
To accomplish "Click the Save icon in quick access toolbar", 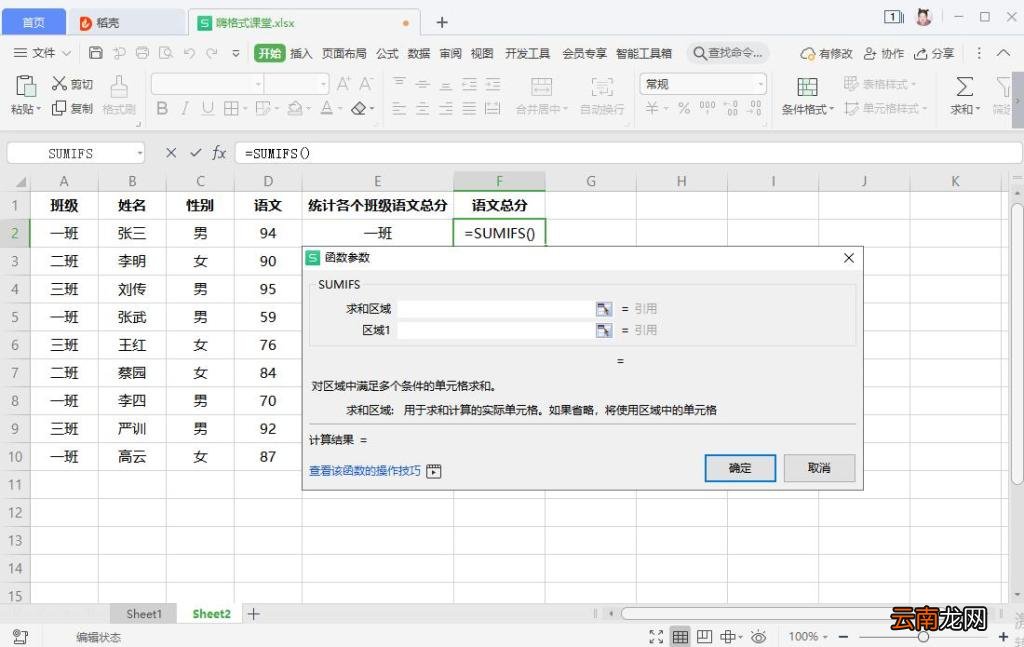I will pos(95,53).
